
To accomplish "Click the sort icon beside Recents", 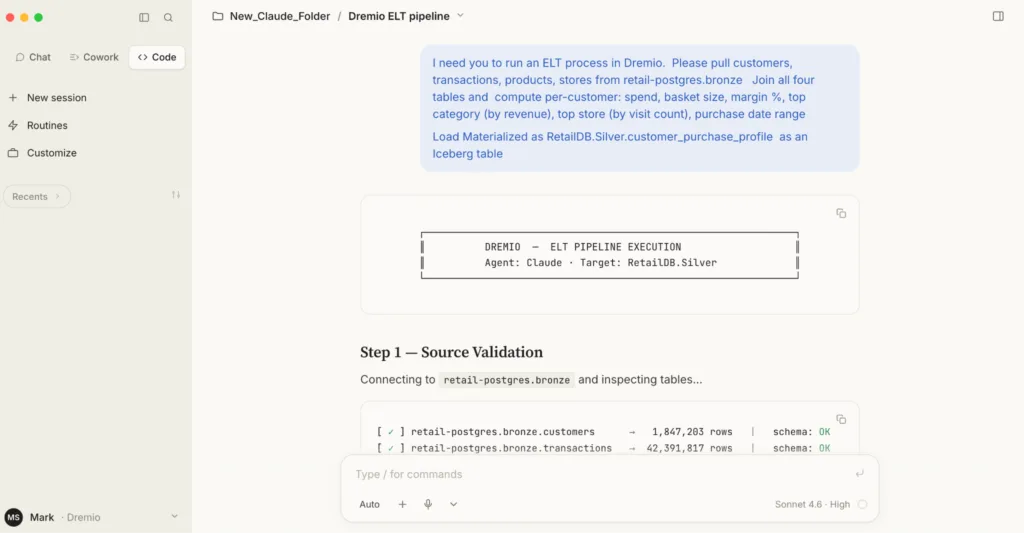I will tap(176, 195).
